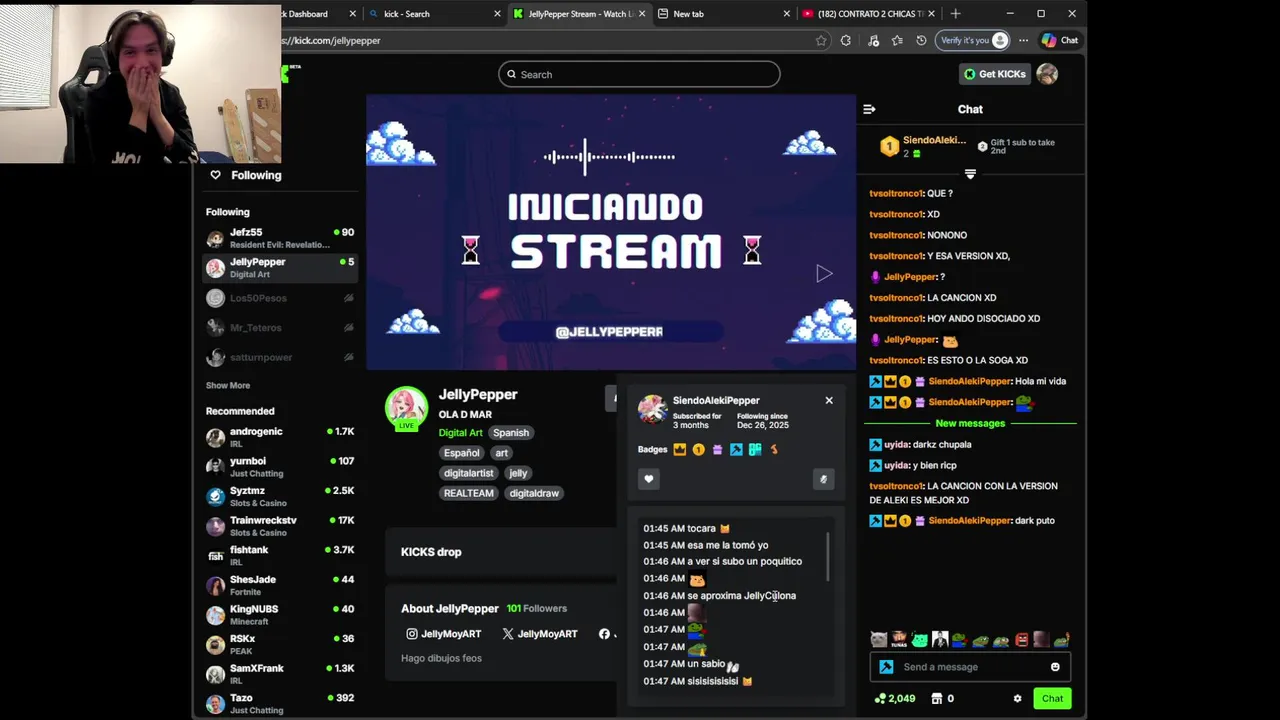
Task: Close the kick - Search tab
Action: pyautogui.click(x=497, y=14)
